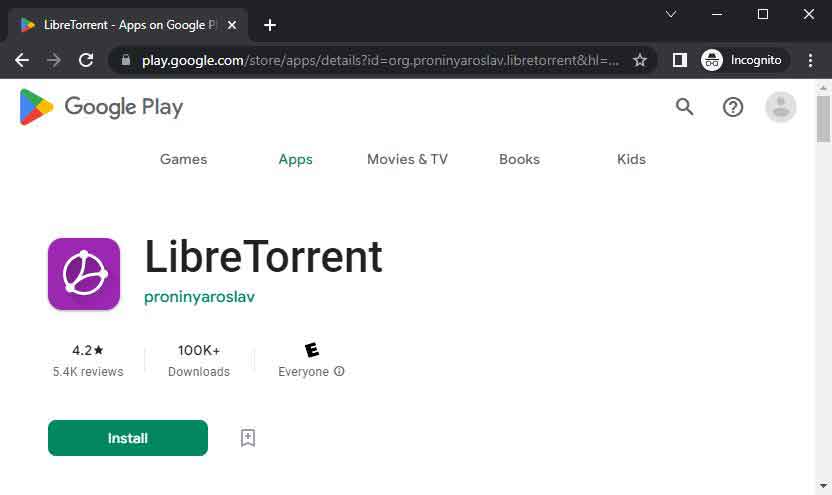
Task: Switch to the Games section
Action: [x=184, y=159]
